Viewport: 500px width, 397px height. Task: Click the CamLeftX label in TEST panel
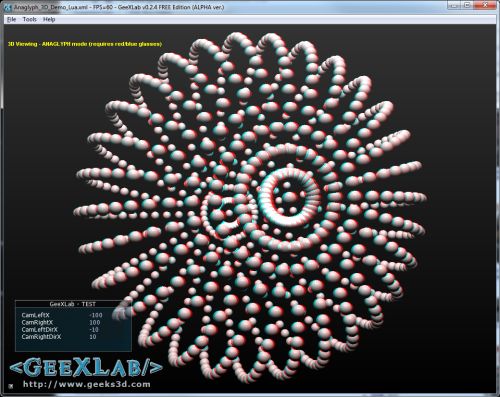pos(35,315)
